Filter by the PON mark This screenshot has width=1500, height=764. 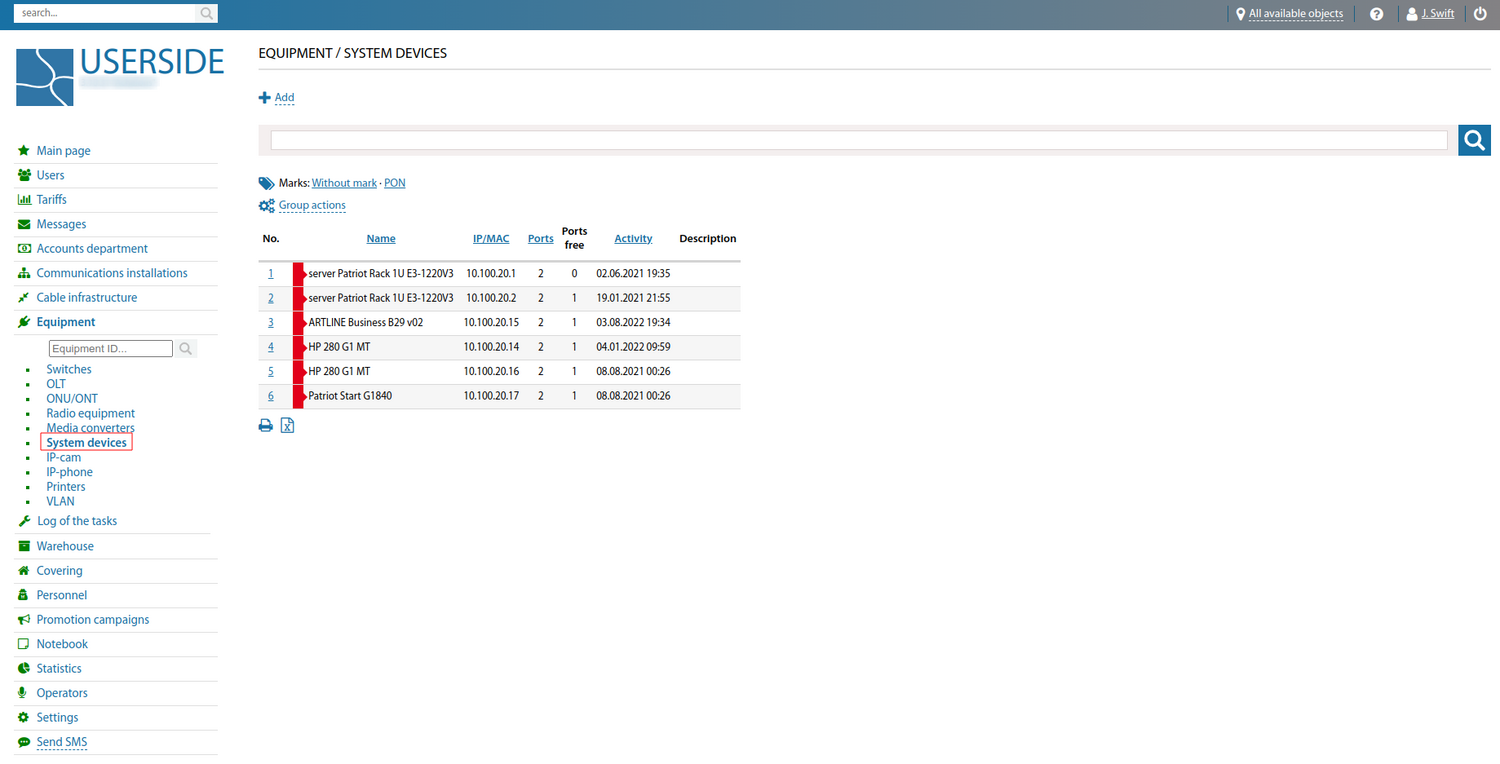point(395,183)
